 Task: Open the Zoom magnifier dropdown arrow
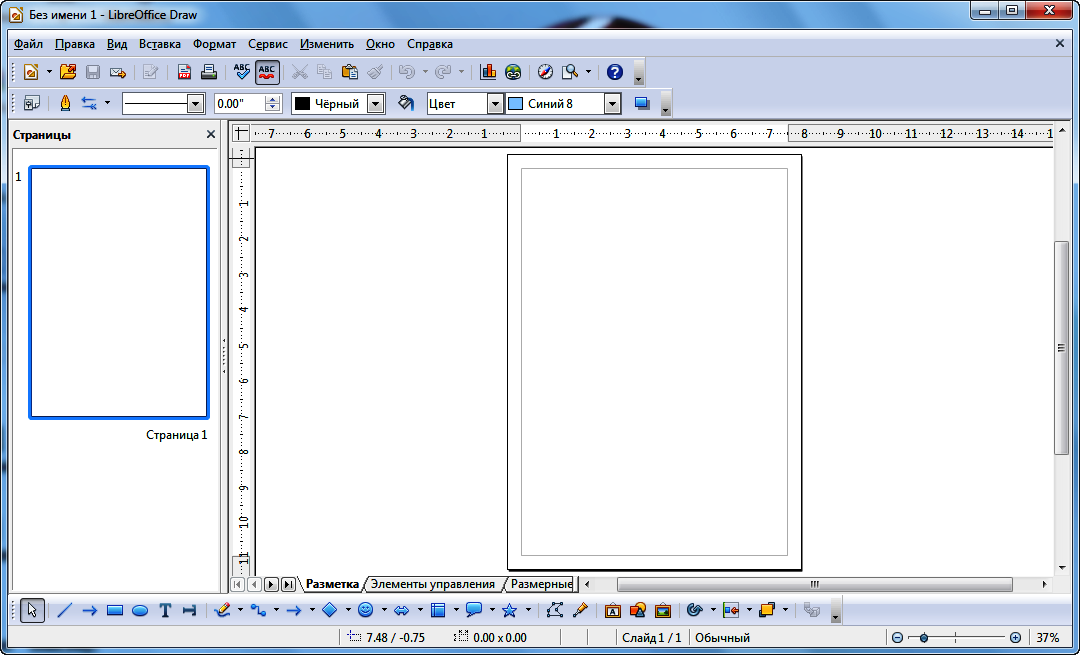(x=588, y=72)
